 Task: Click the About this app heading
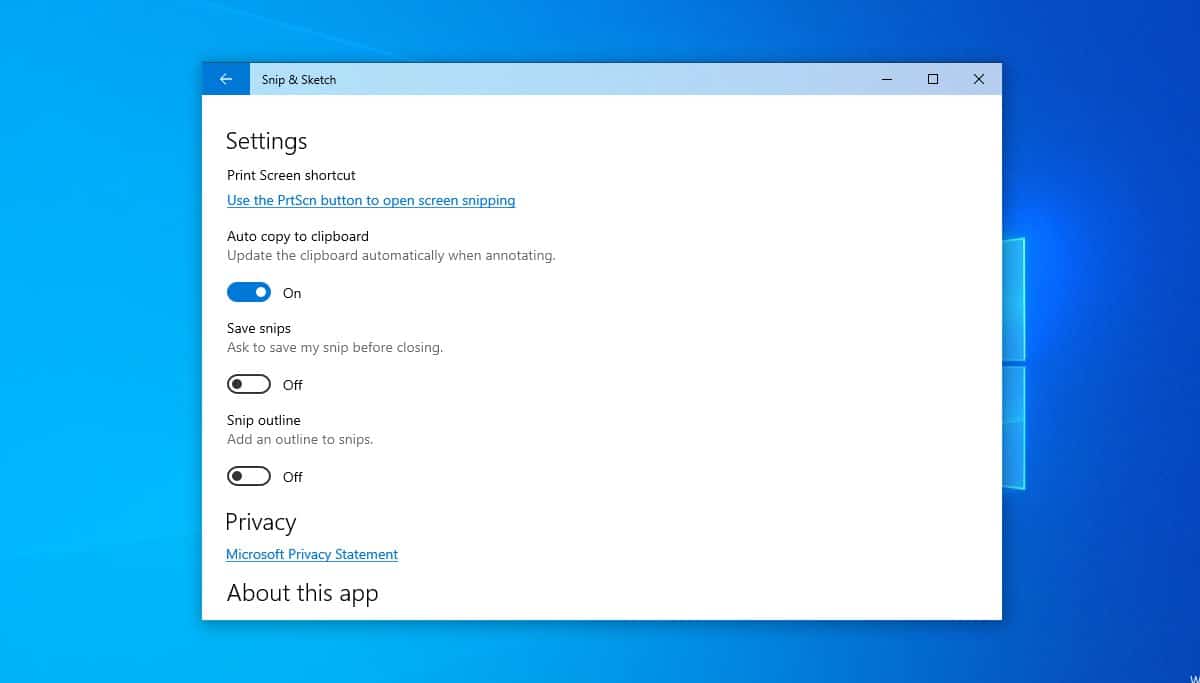[303, 593]
